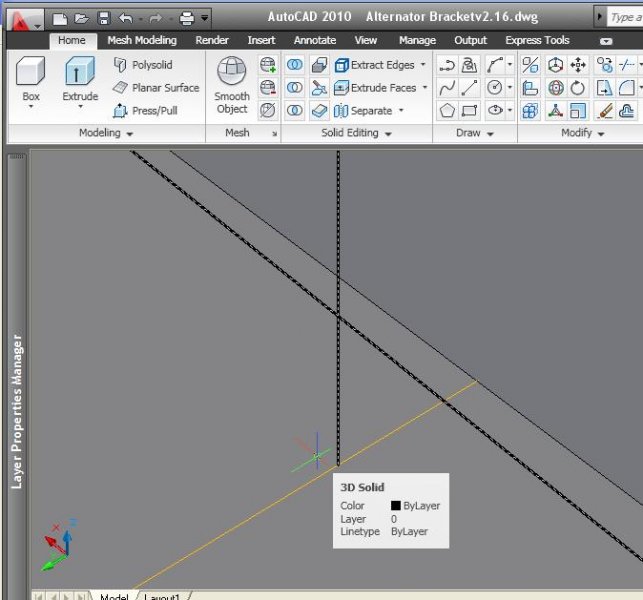Select the Move tool with four arrows
The height and width of the screenshot is (600, 643).
point(578,65)
